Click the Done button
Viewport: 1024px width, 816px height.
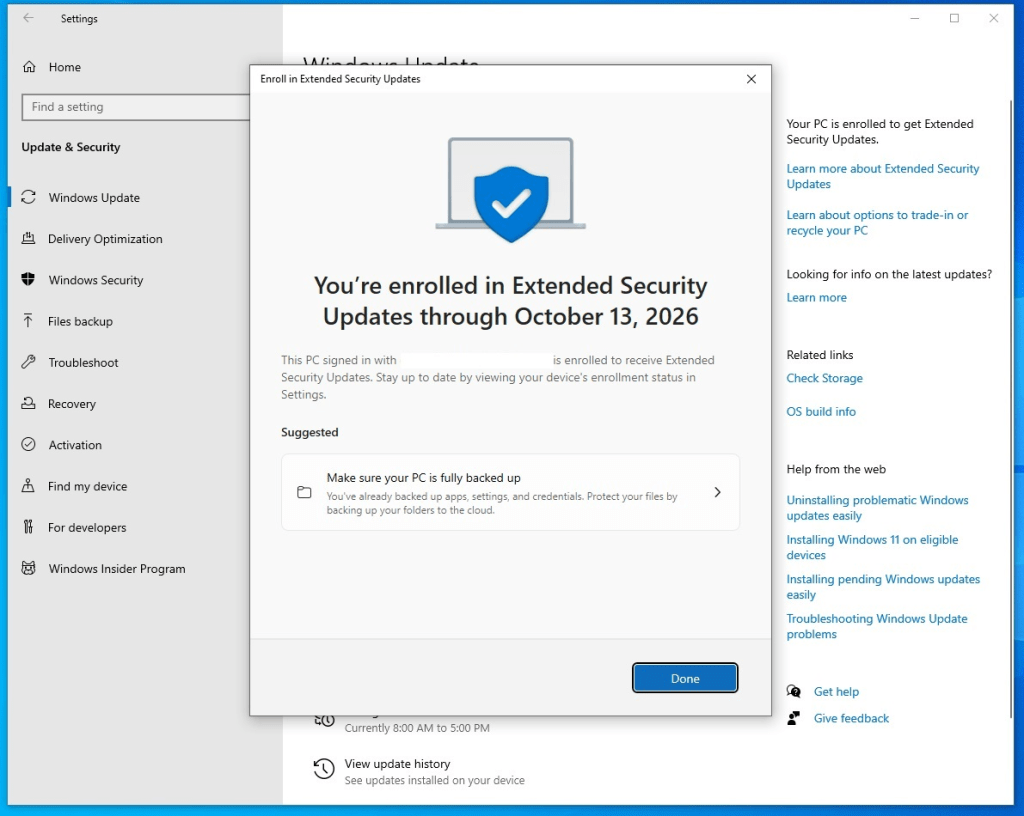point(685,677)
